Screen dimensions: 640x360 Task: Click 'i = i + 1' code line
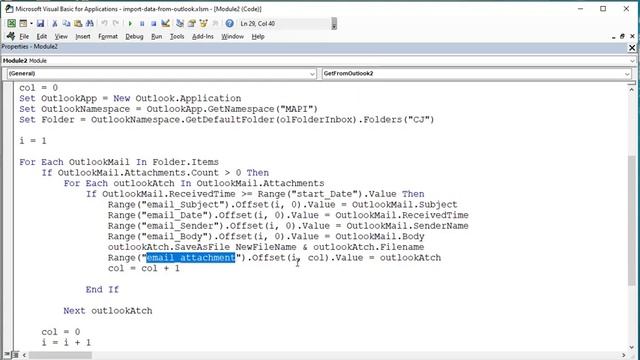[66, 342]
